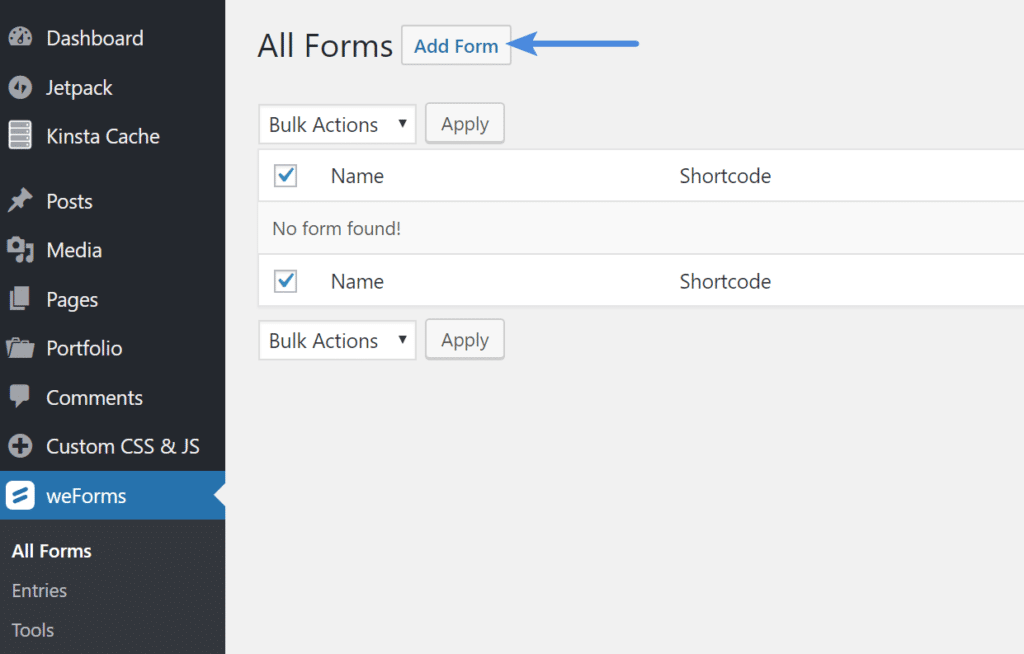Select the Posts pin icon
The height and width of the screenshot is (654, 1024).
click(22, 201)
